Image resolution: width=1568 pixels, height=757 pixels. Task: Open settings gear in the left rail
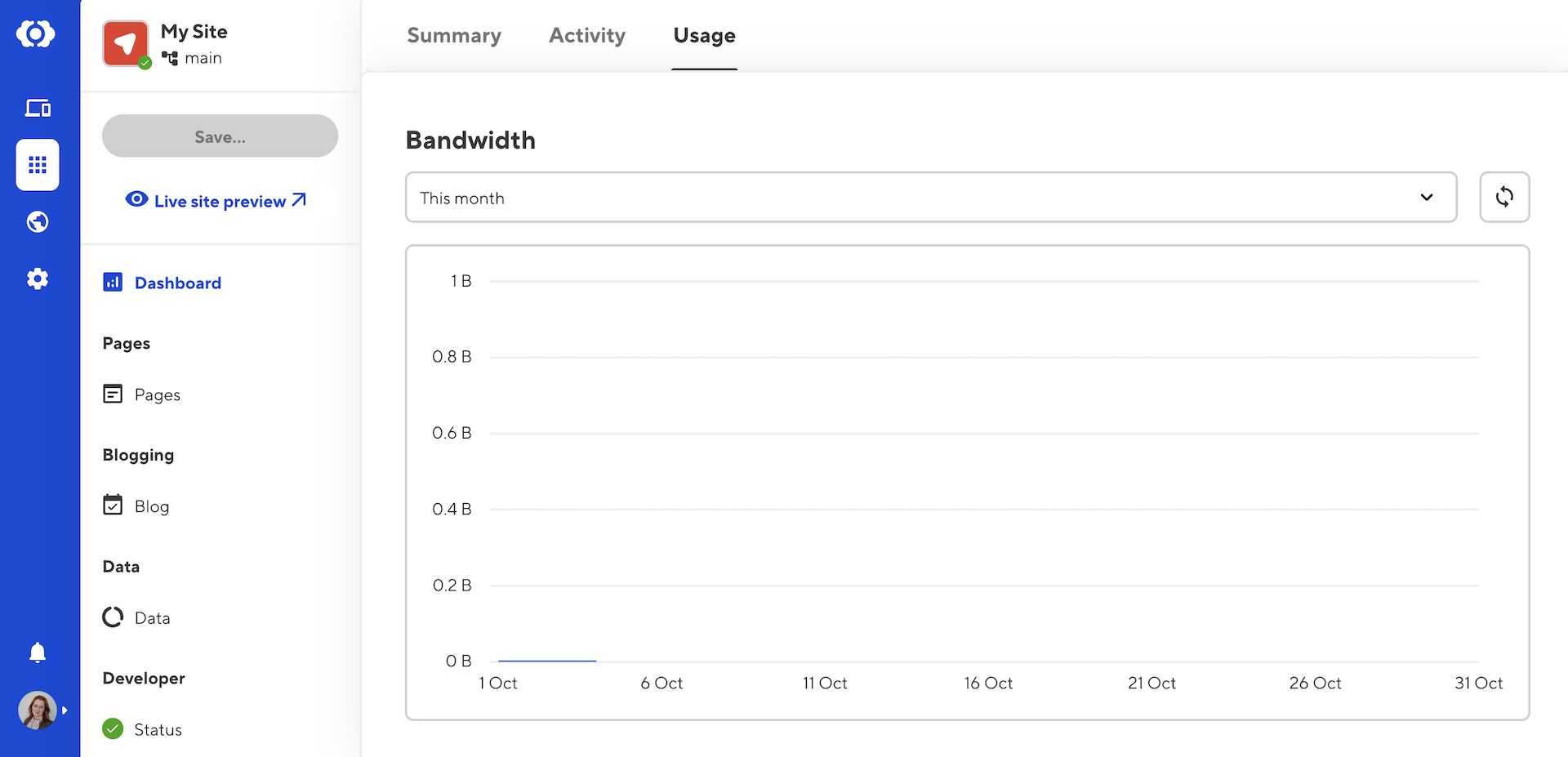coord(38,279)
